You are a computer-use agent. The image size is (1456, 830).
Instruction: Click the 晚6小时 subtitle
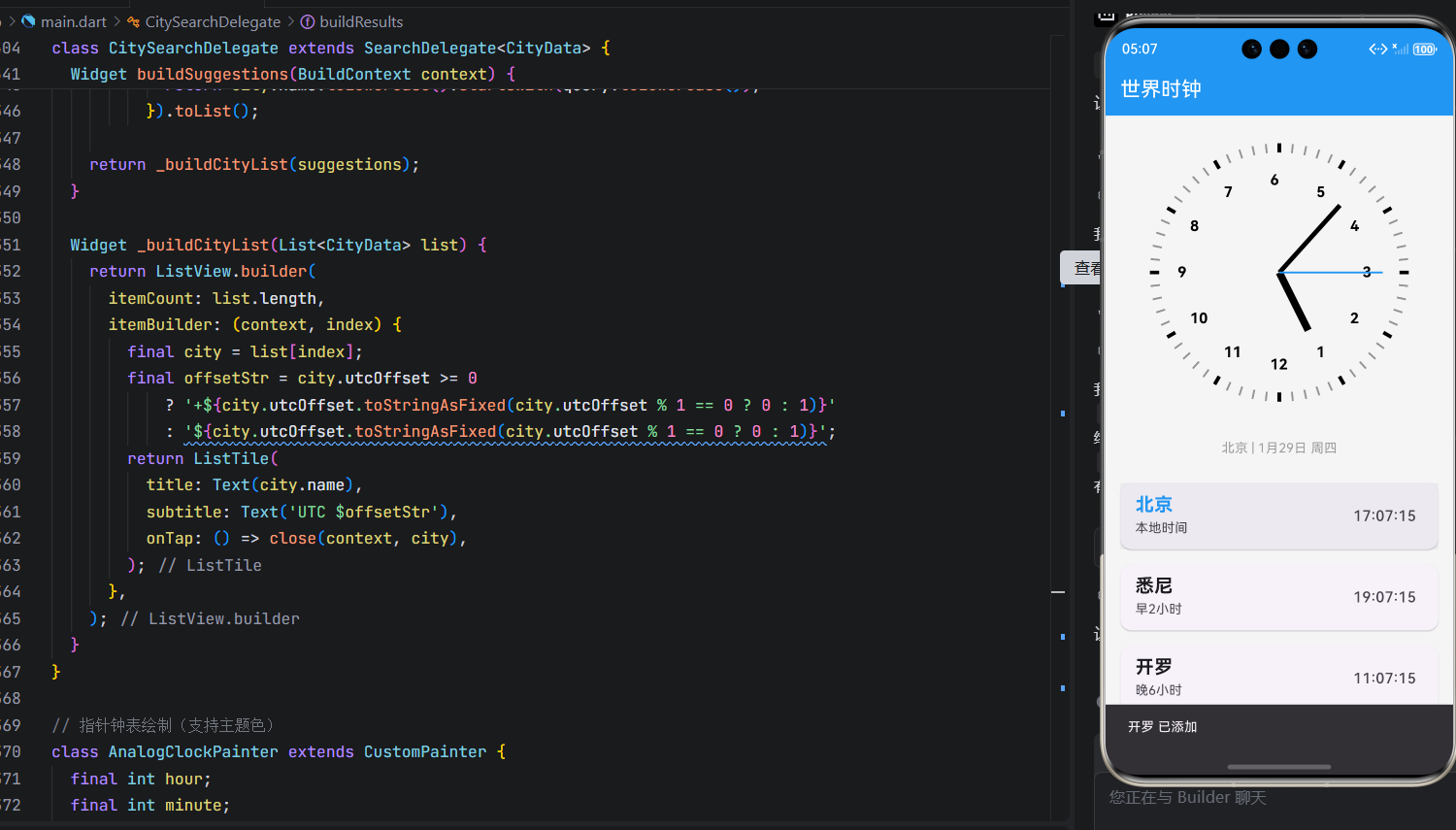coord(1158,690)
